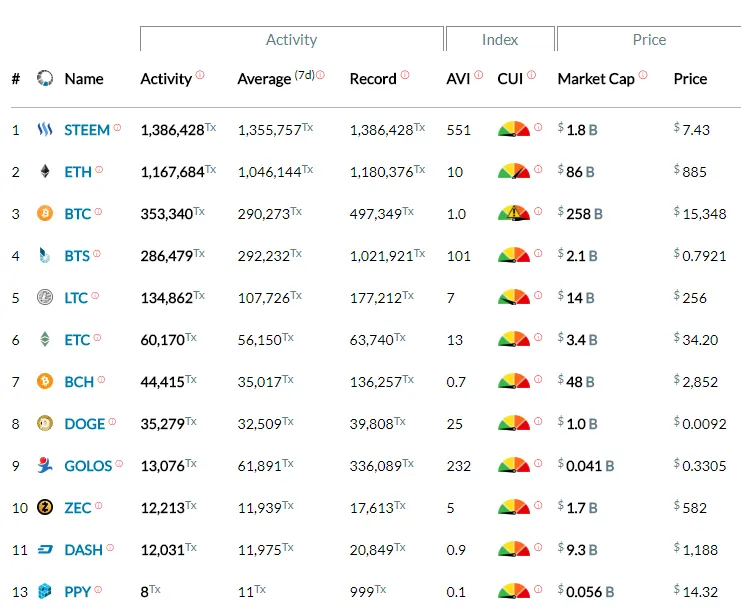The width and height of the screenshot is (741, 610).
Task: Click info icon beside Market Cap header
Action: coord(643,75)
